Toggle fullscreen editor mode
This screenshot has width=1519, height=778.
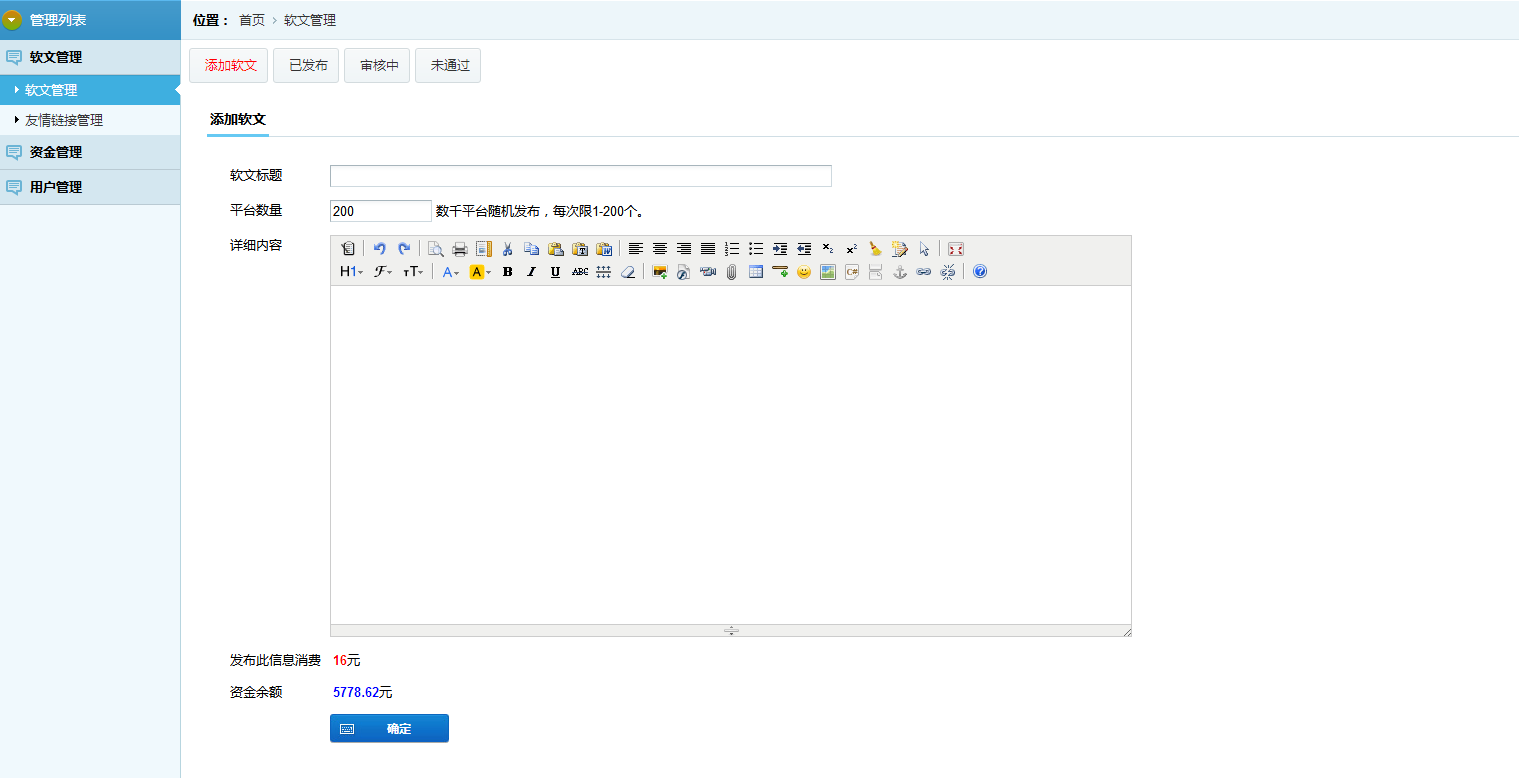tap(956, 249)
